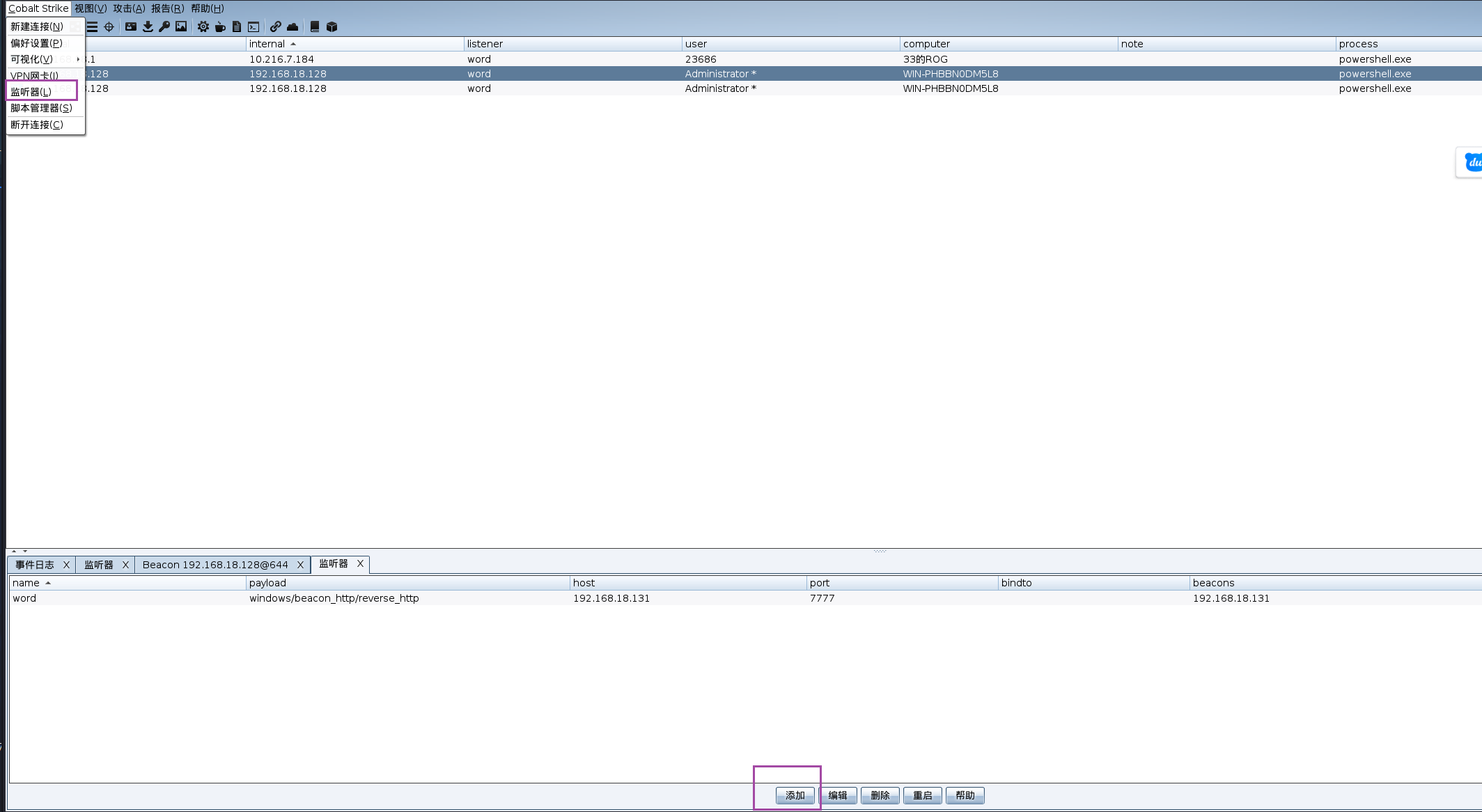Click the 添加 button

[x=795, y=795]
